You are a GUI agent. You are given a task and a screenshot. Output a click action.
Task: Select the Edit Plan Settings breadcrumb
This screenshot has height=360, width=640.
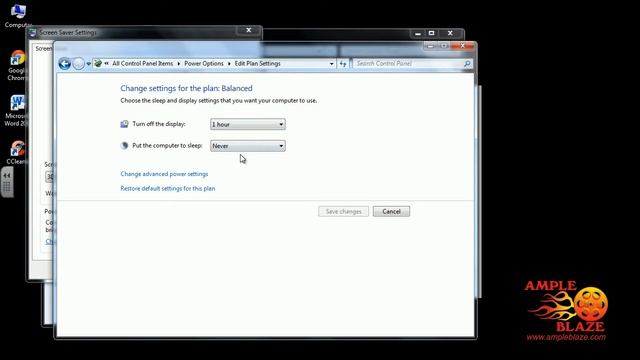click(x=257, y=64)
